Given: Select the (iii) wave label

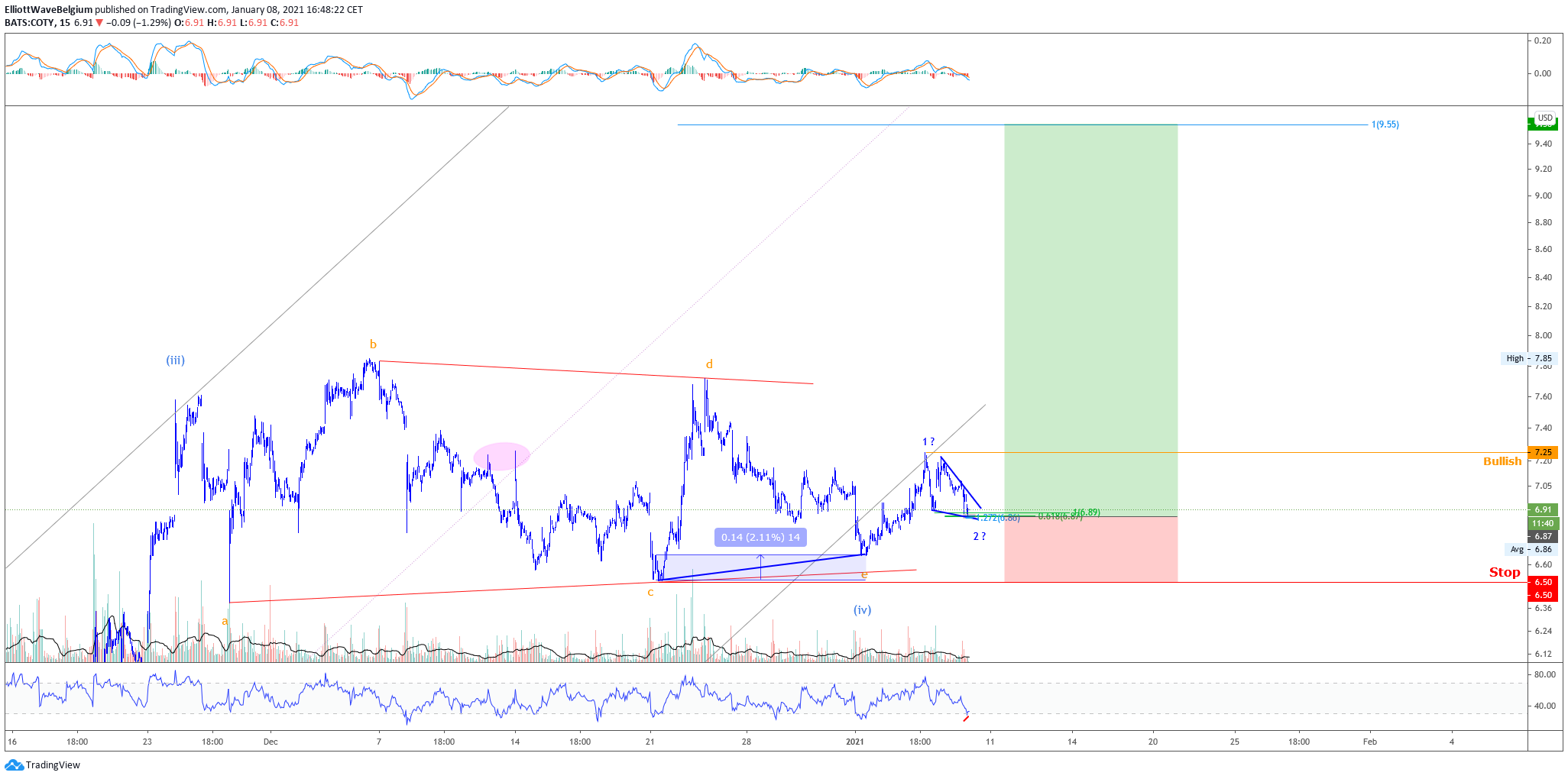Looking at the screenshot, I should (x=176, y=360).
